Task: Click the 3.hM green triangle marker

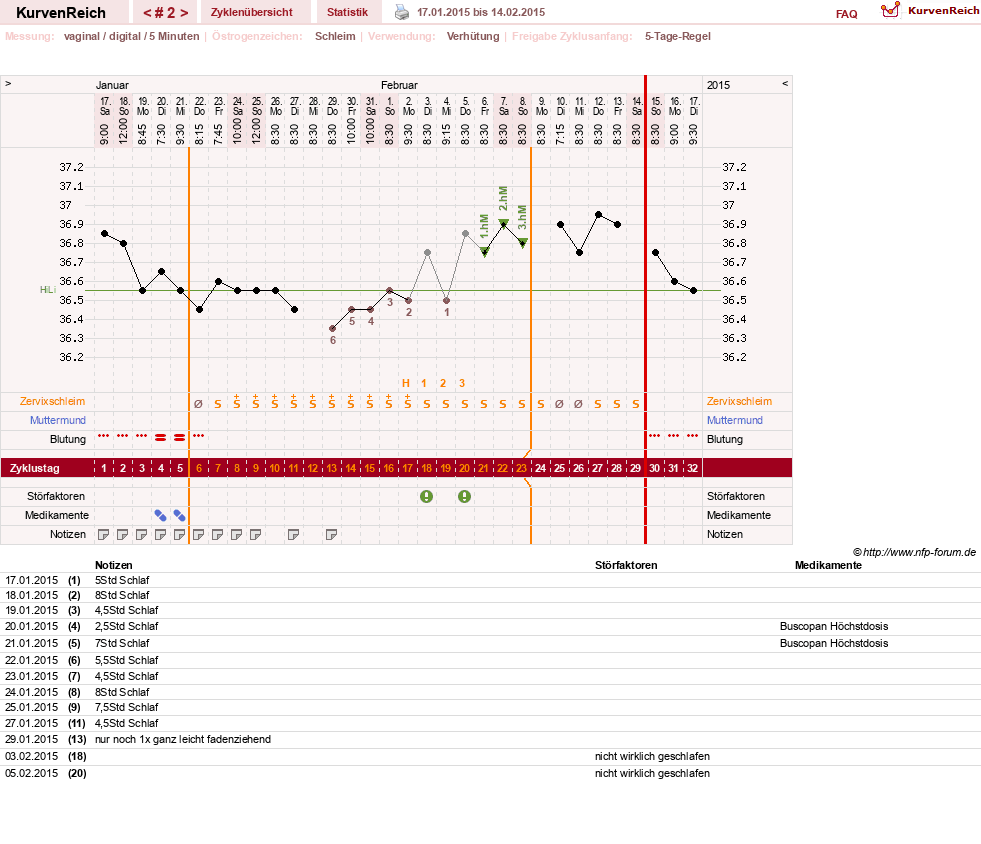Action: coord(523,242)
